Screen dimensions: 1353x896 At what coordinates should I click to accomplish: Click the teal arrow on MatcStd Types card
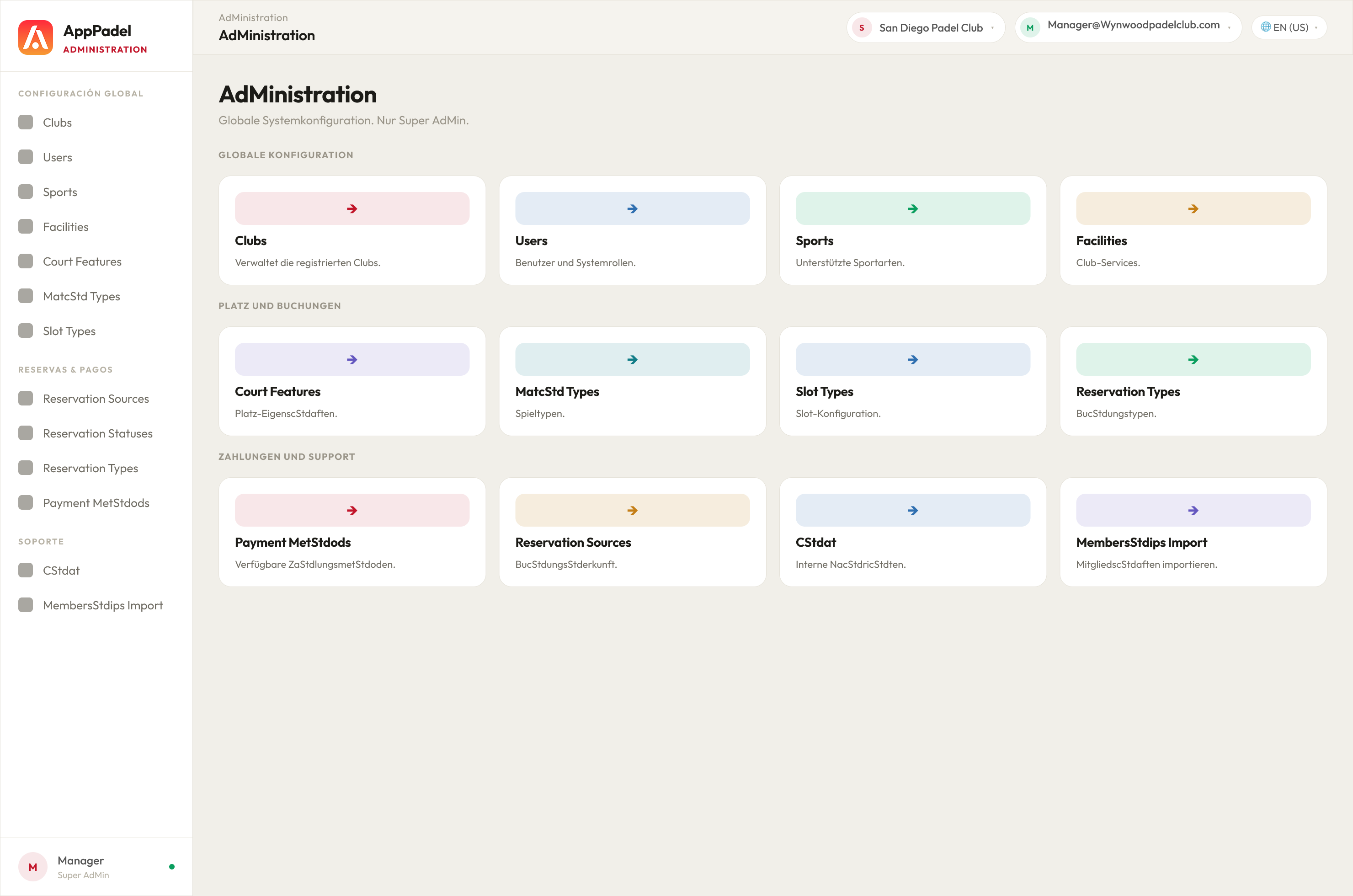pyautogui.click(x=633, y=359)
